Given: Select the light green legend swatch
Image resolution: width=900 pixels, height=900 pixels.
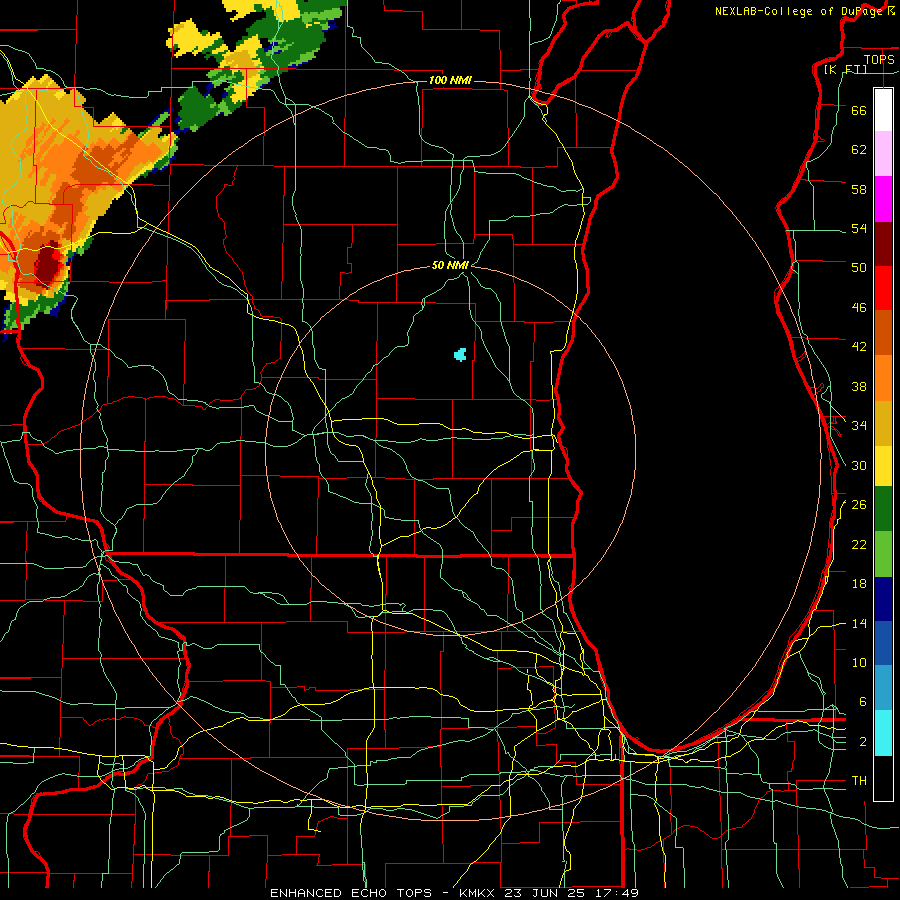Looking at the screenshot, I should pos(883,554).
